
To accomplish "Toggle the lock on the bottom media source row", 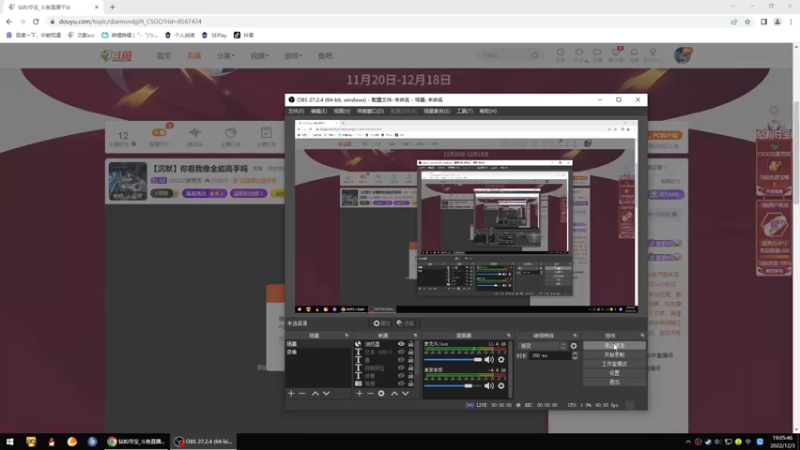I will tap(411, 383).
